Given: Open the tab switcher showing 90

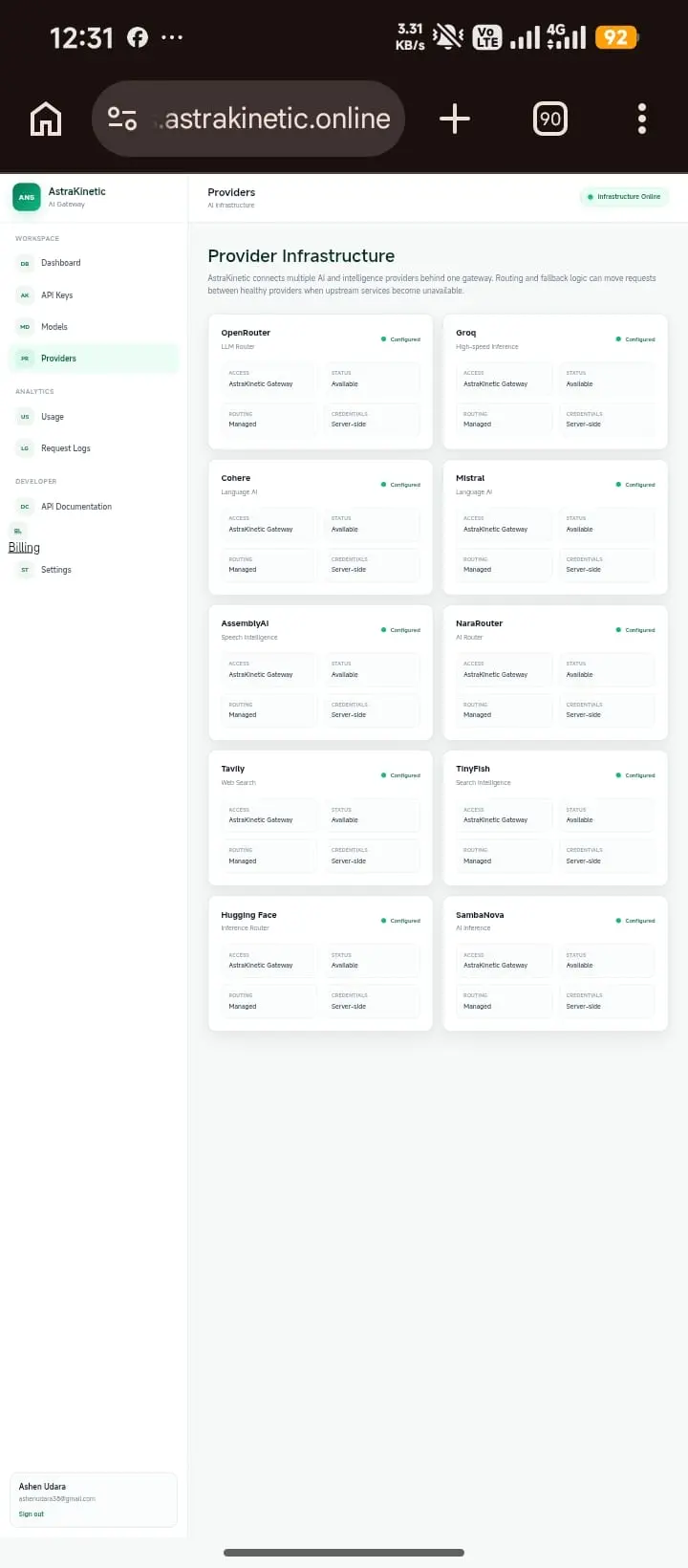Looking at the screenshot, I should (550, 119).
